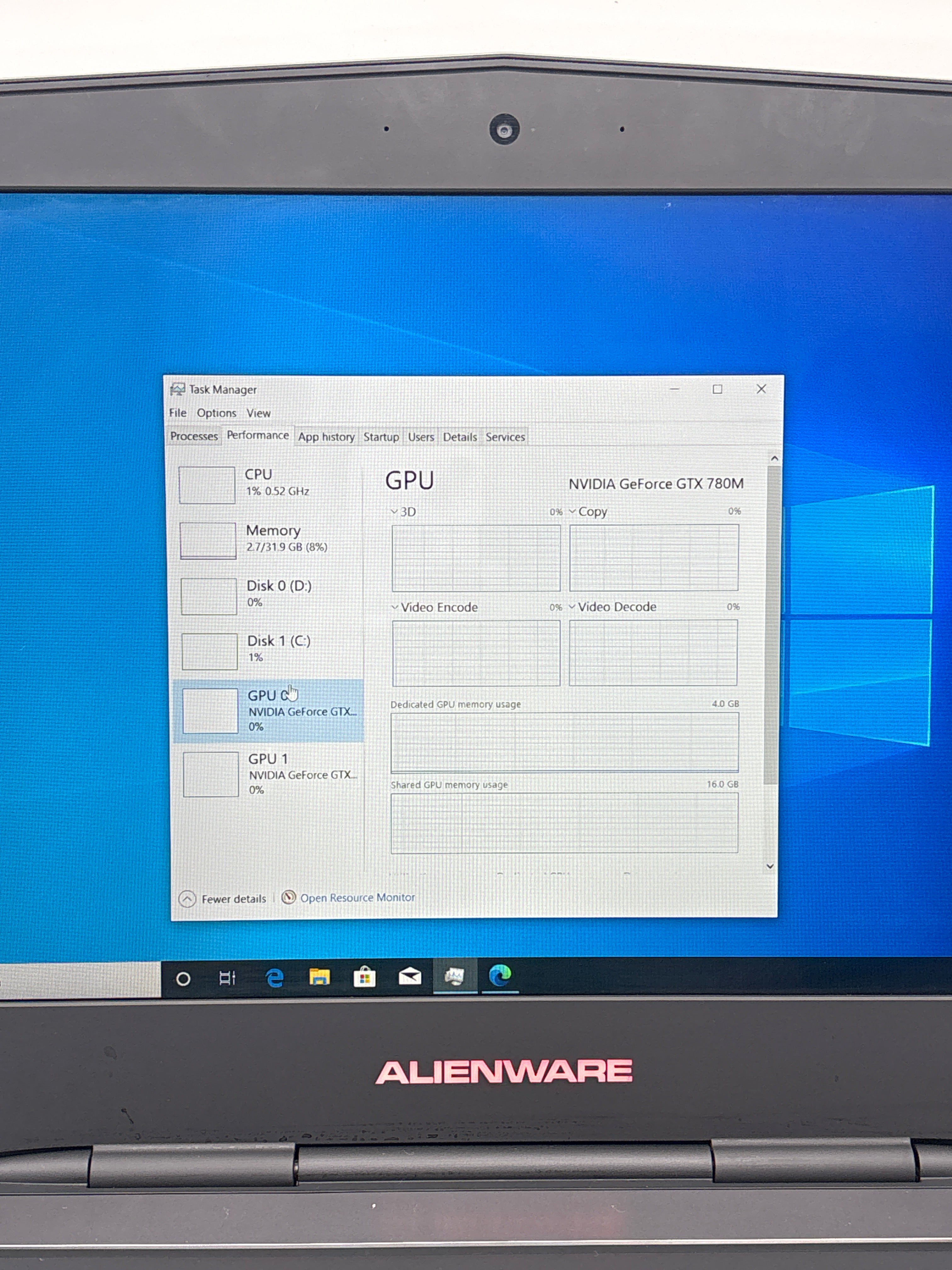
Task: Click Task Manager taskbar icon
Action: [x=455, y=976]
